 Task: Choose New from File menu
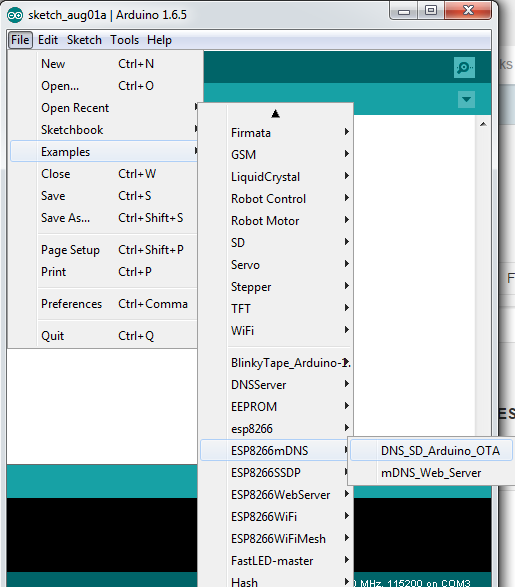103,64
